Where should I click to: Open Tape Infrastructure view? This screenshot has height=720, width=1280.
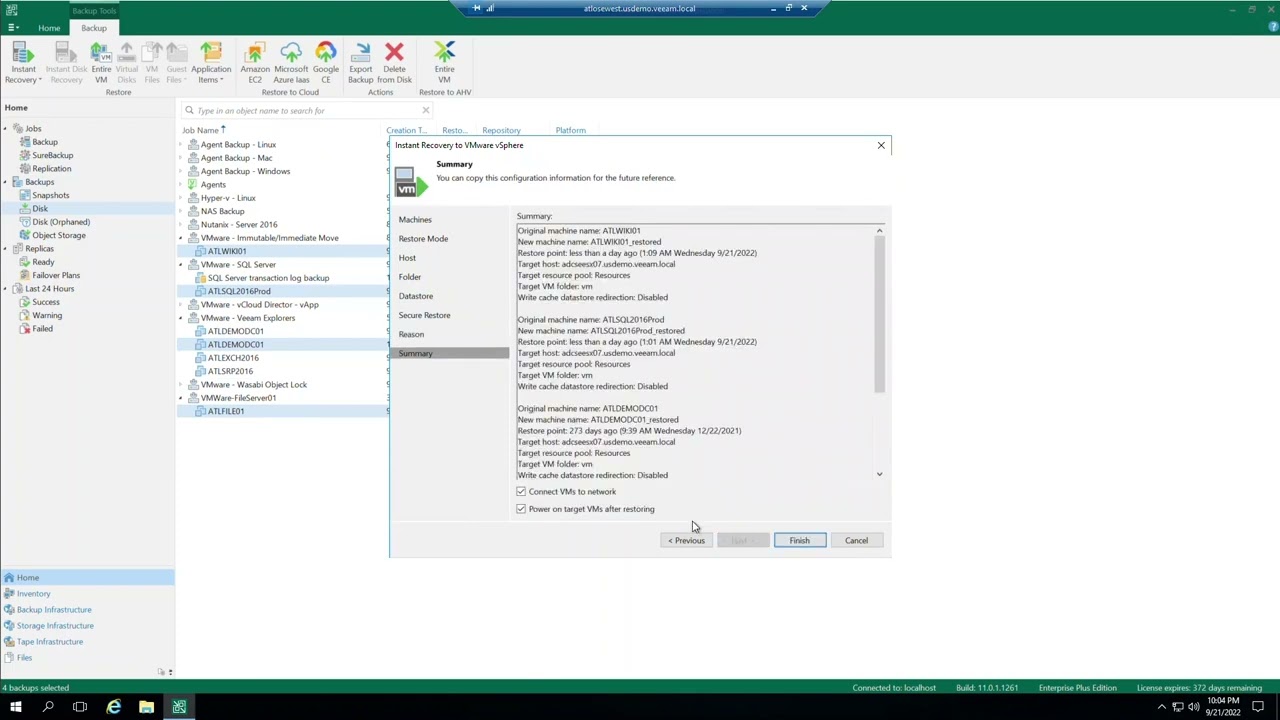pos(50,641)
